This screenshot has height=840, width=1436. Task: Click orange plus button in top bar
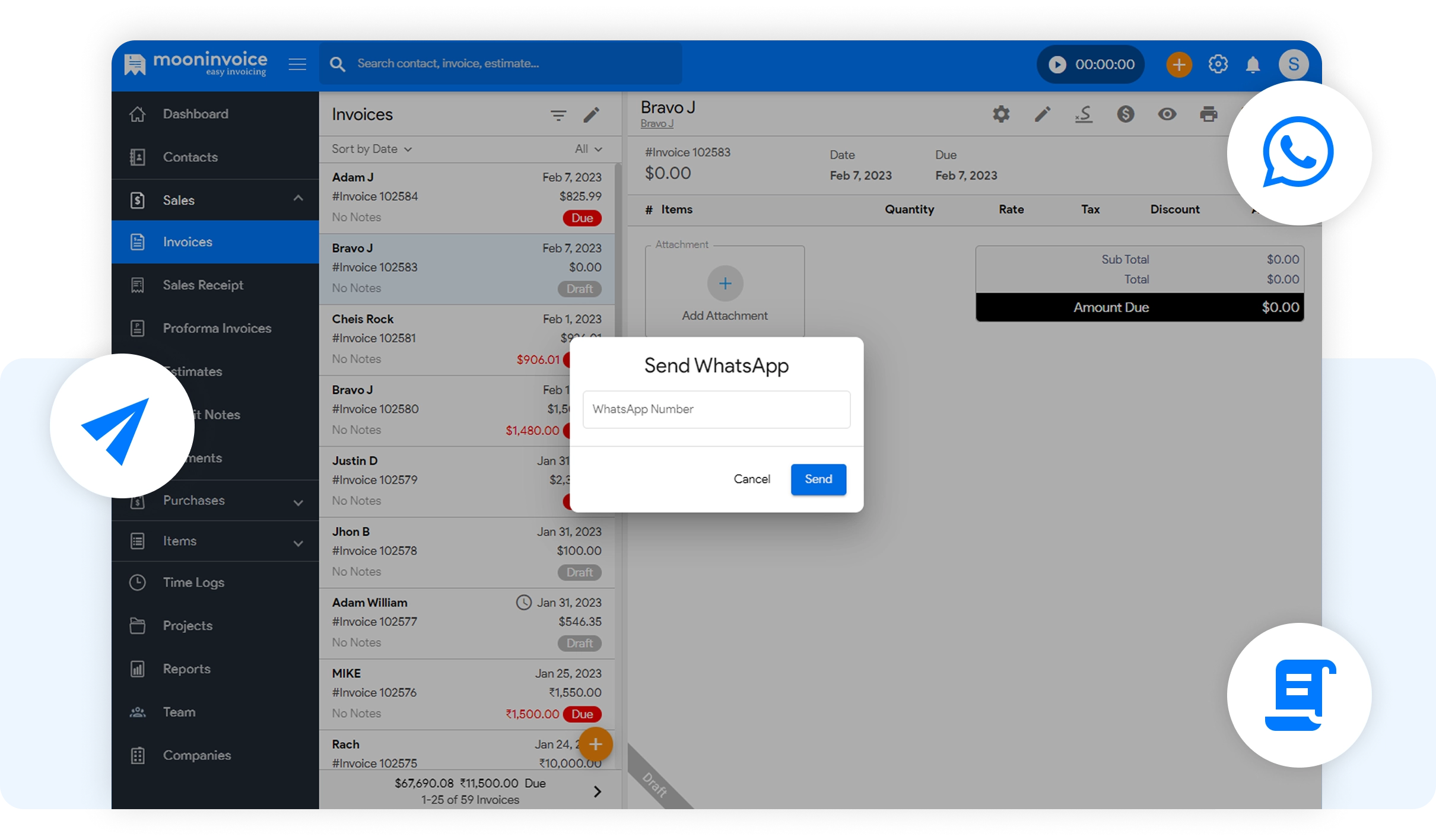click(x=1179, y=64)
